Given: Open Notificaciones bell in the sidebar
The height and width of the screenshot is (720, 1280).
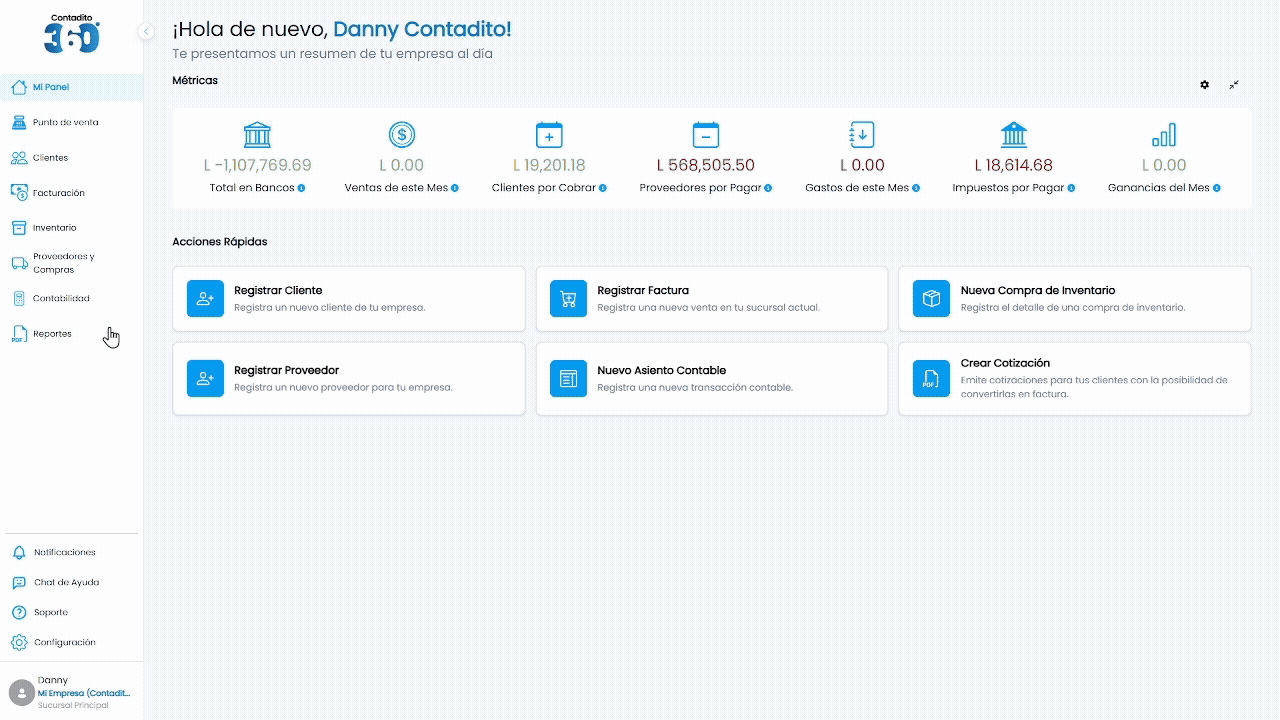Looking at the screenshot, I should (x=71, y=552).
